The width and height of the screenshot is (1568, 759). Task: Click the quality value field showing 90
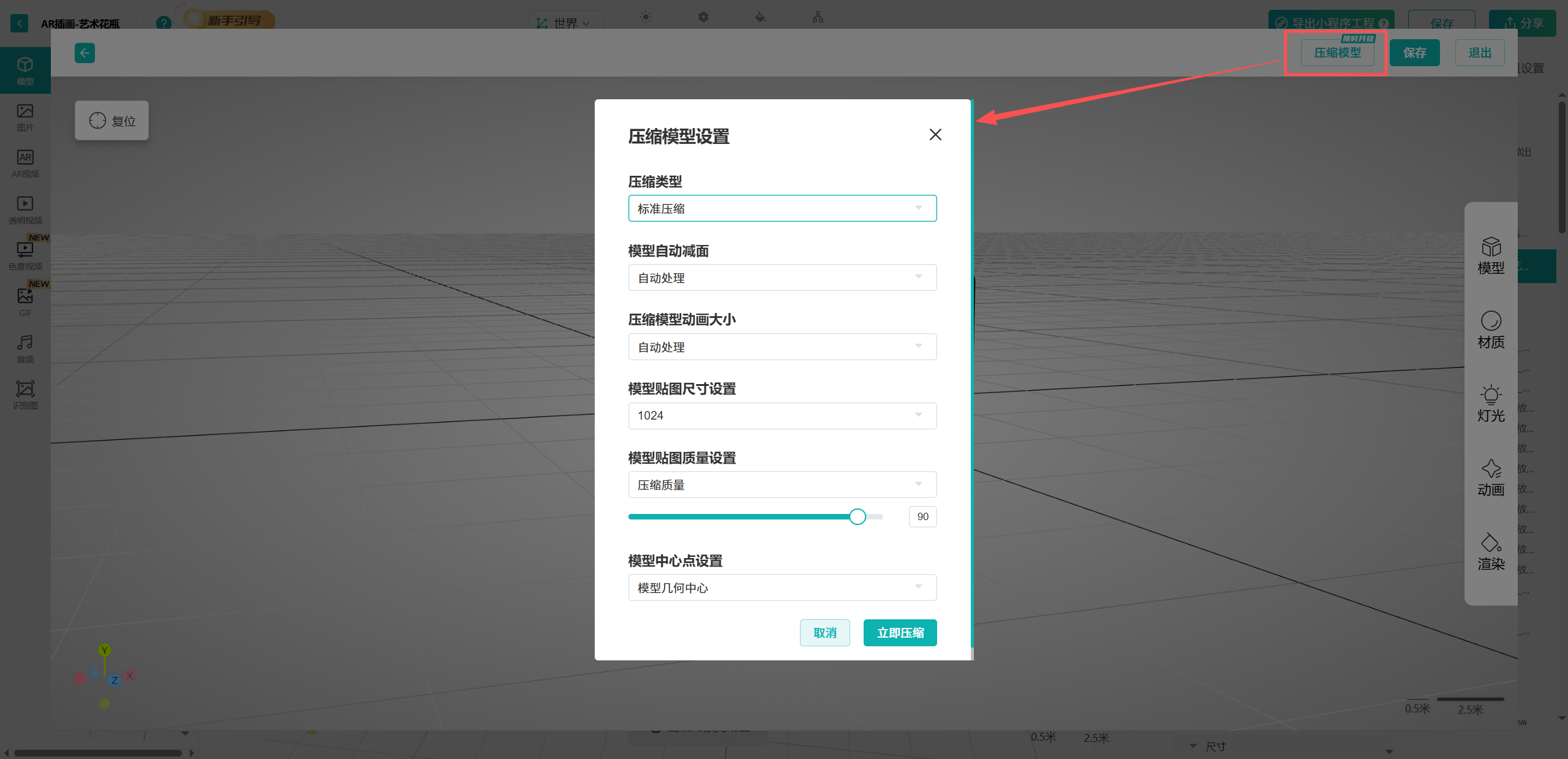[922, 516]
